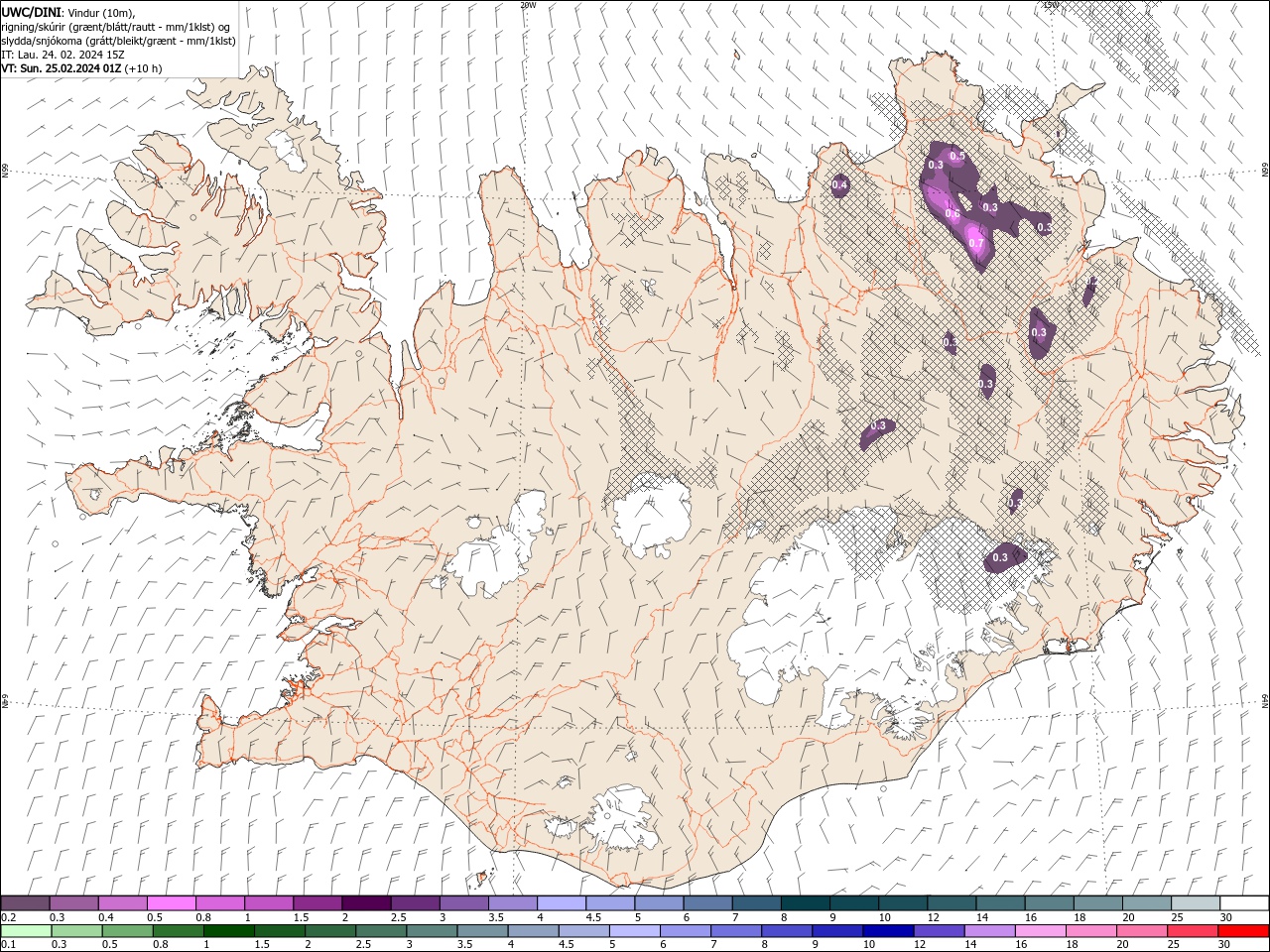Viewport: 1270px width, 952px height.
Task: Click the 20W longitude label at top
Action: pos(528,5)
